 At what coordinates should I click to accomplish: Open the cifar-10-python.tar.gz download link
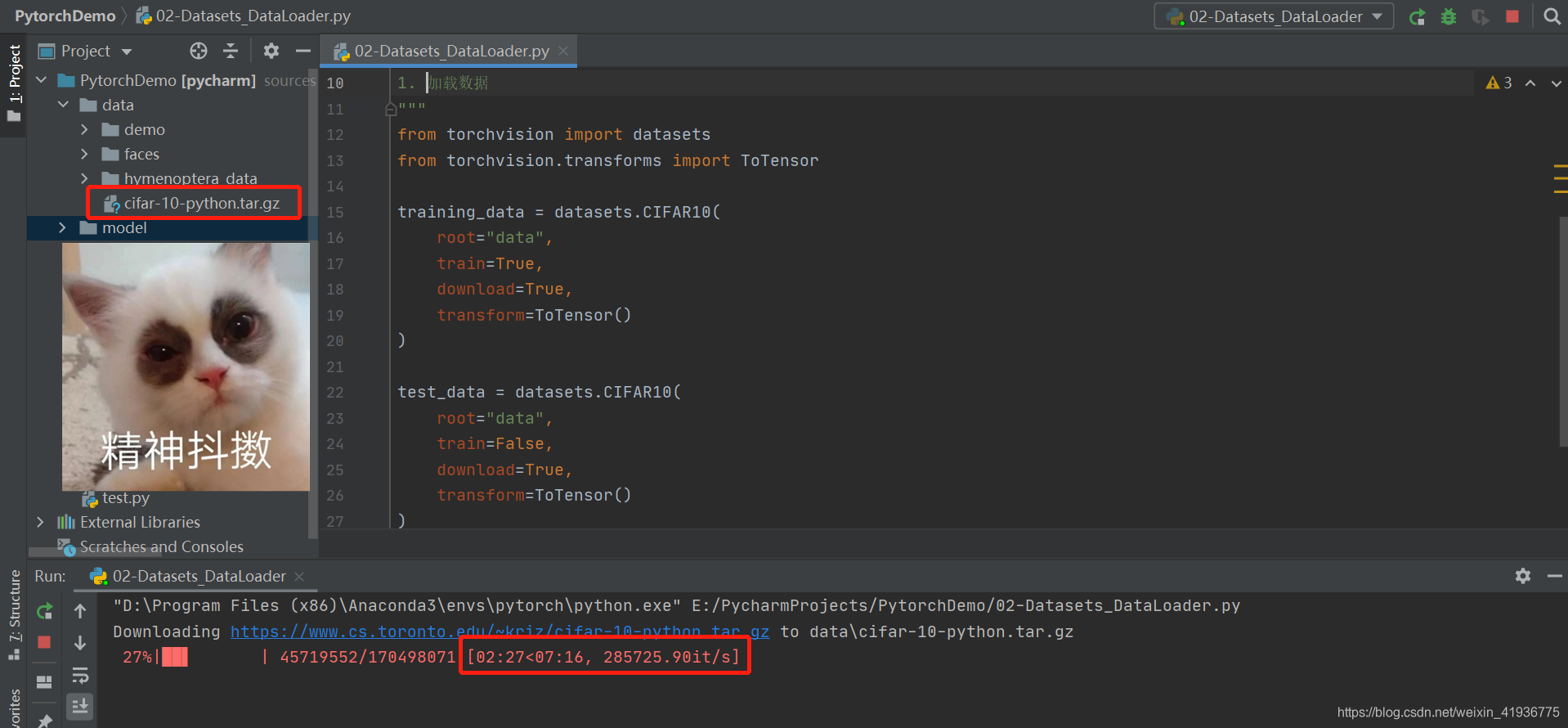(500, 631)
